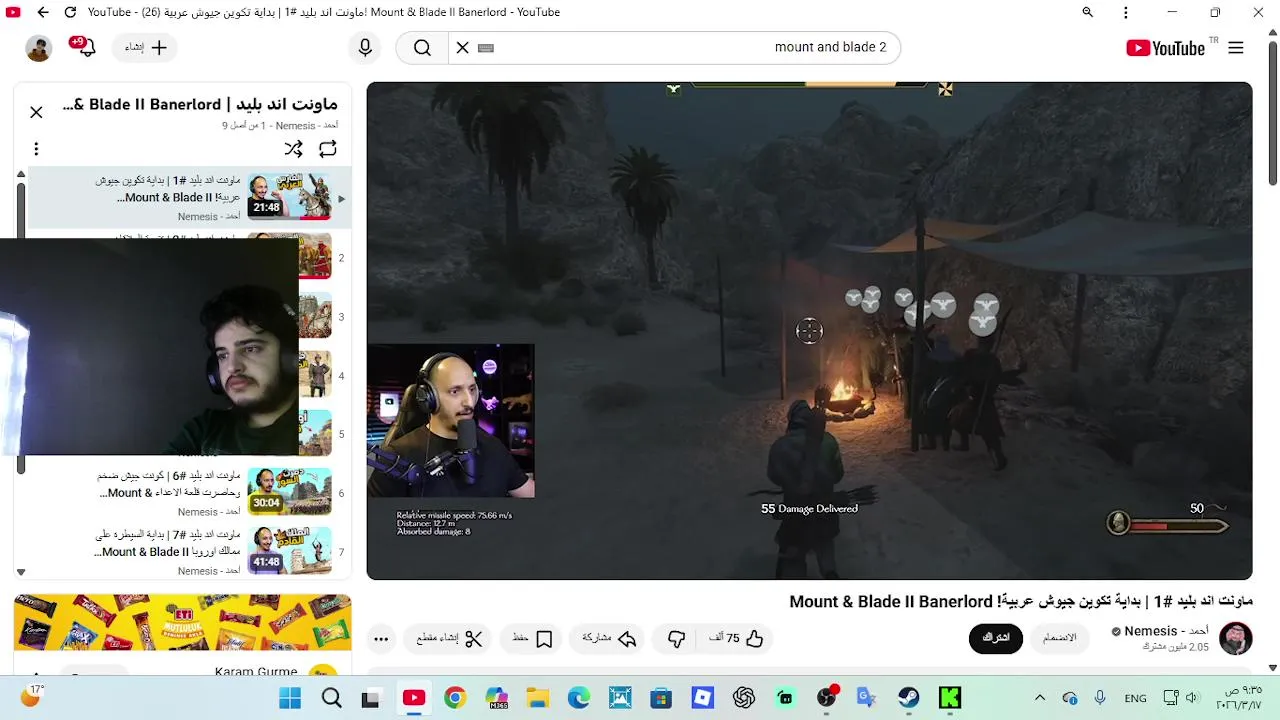1280x720 pixels.
Task: Open Roblox from the taskbar
Action: pyautogui.click(x=703, y=698)
